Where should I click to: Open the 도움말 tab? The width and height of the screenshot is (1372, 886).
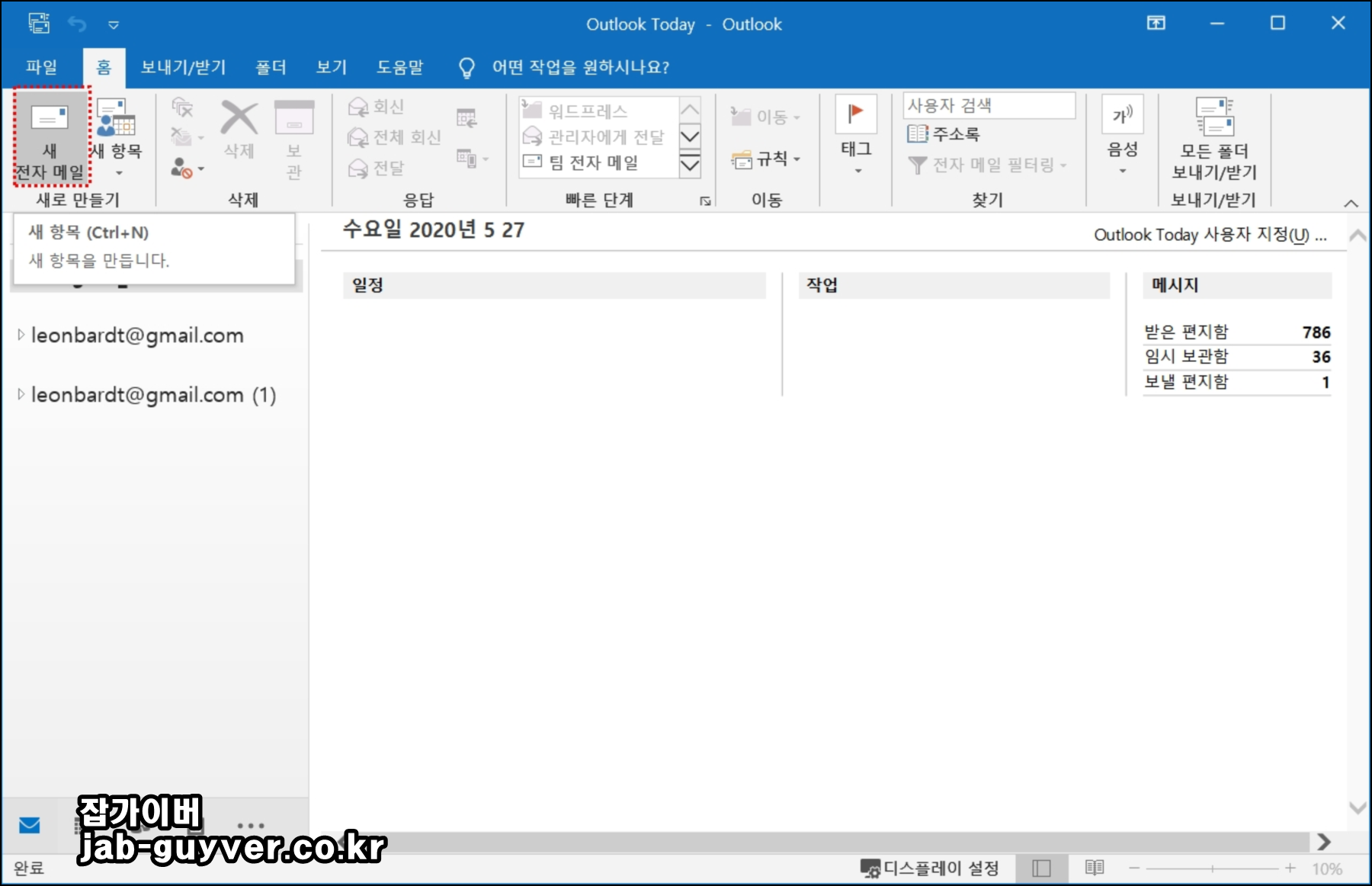400,67
